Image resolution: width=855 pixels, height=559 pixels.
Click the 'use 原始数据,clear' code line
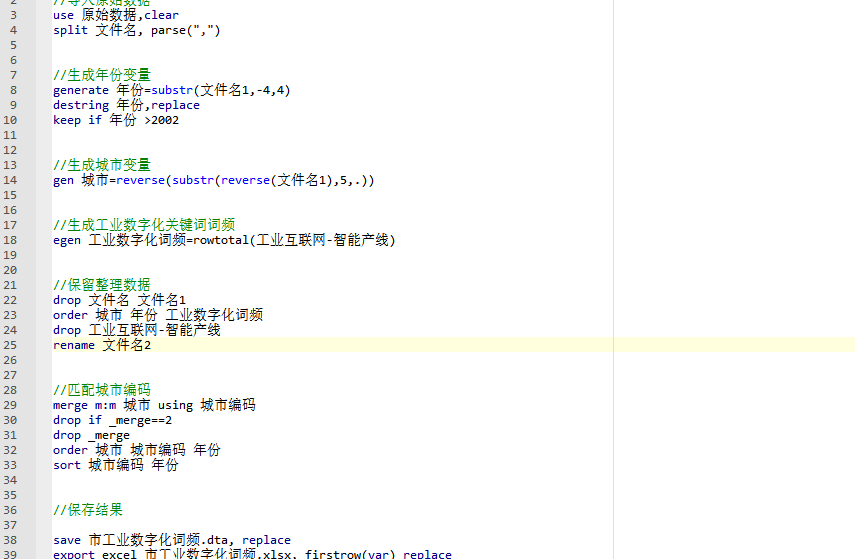pyautogui.click(x=116, y=15)
